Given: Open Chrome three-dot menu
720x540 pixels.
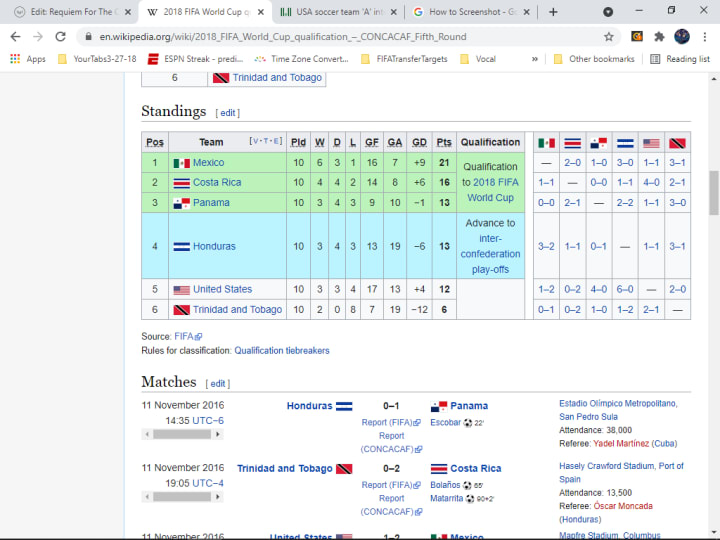Looking at the screenshot, I should 705,37.
